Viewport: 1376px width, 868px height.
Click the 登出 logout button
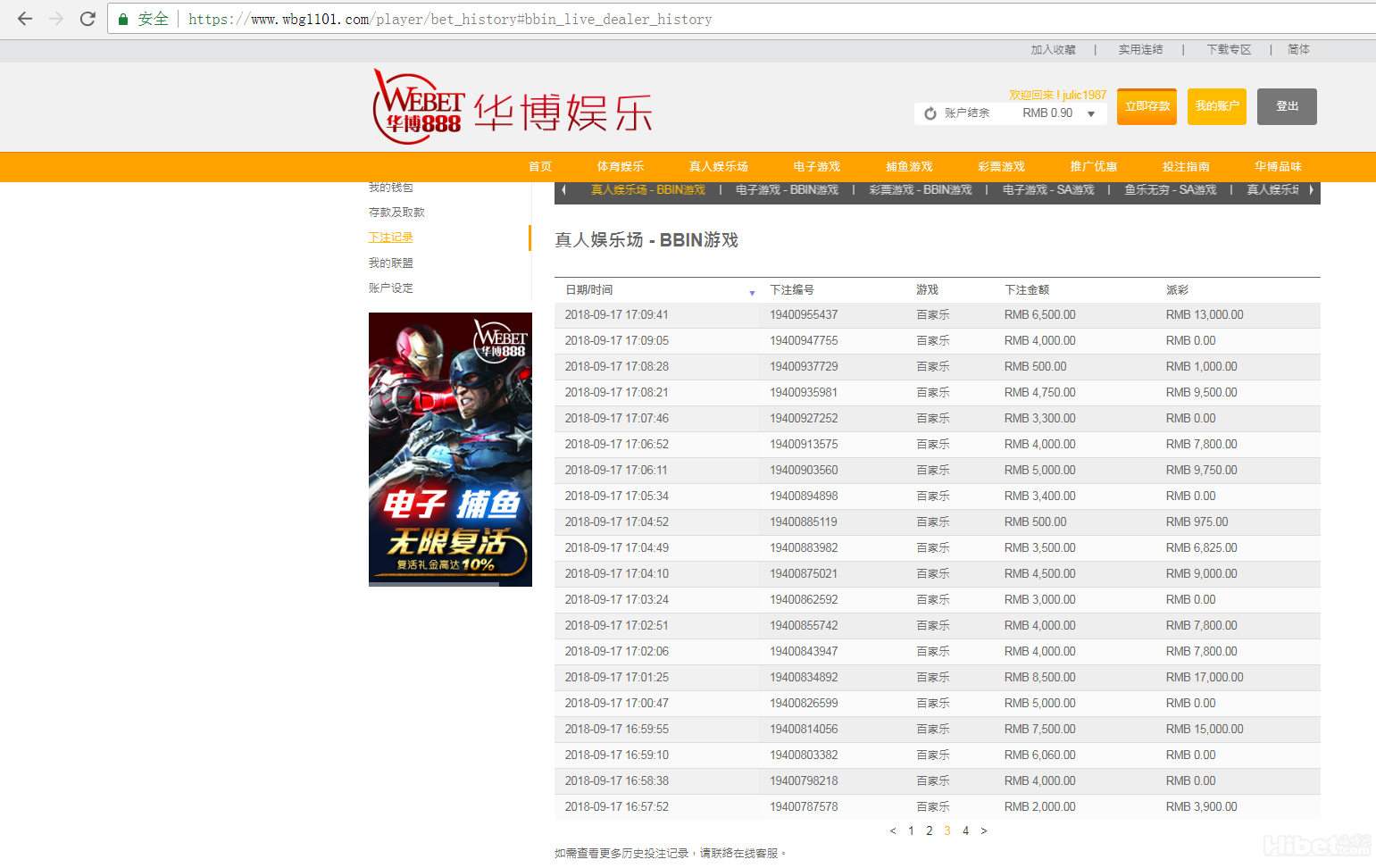tap(1287, 106)
